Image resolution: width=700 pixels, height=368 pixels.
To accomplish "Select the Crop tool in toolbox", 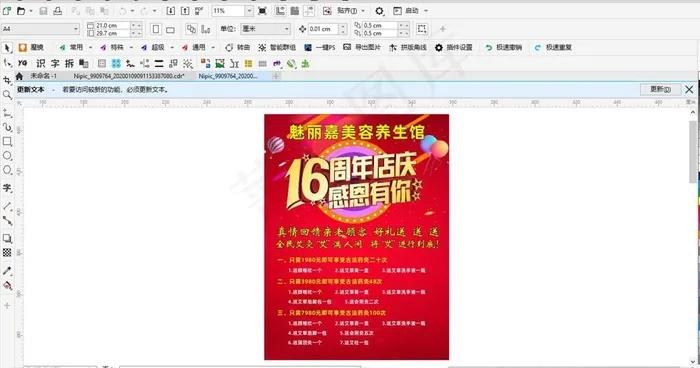I will pos(7,80).
